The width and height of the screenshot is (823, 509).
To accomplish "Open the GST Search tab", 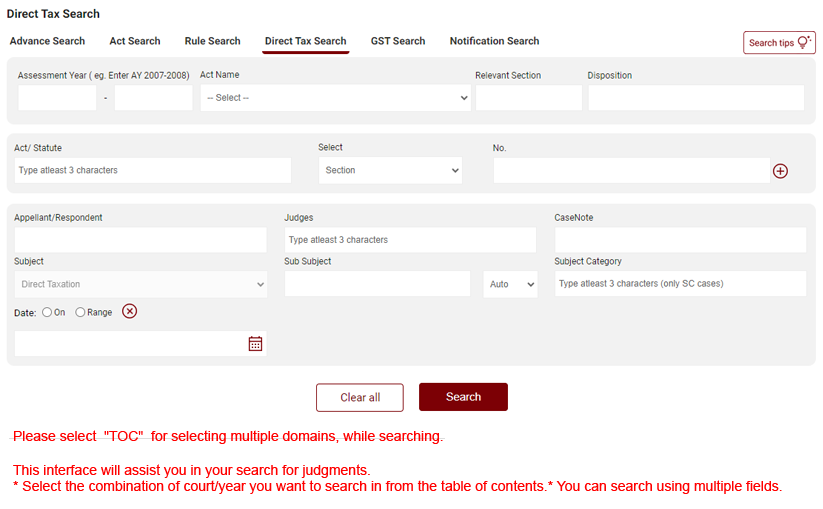I will (x=398, y=41).
